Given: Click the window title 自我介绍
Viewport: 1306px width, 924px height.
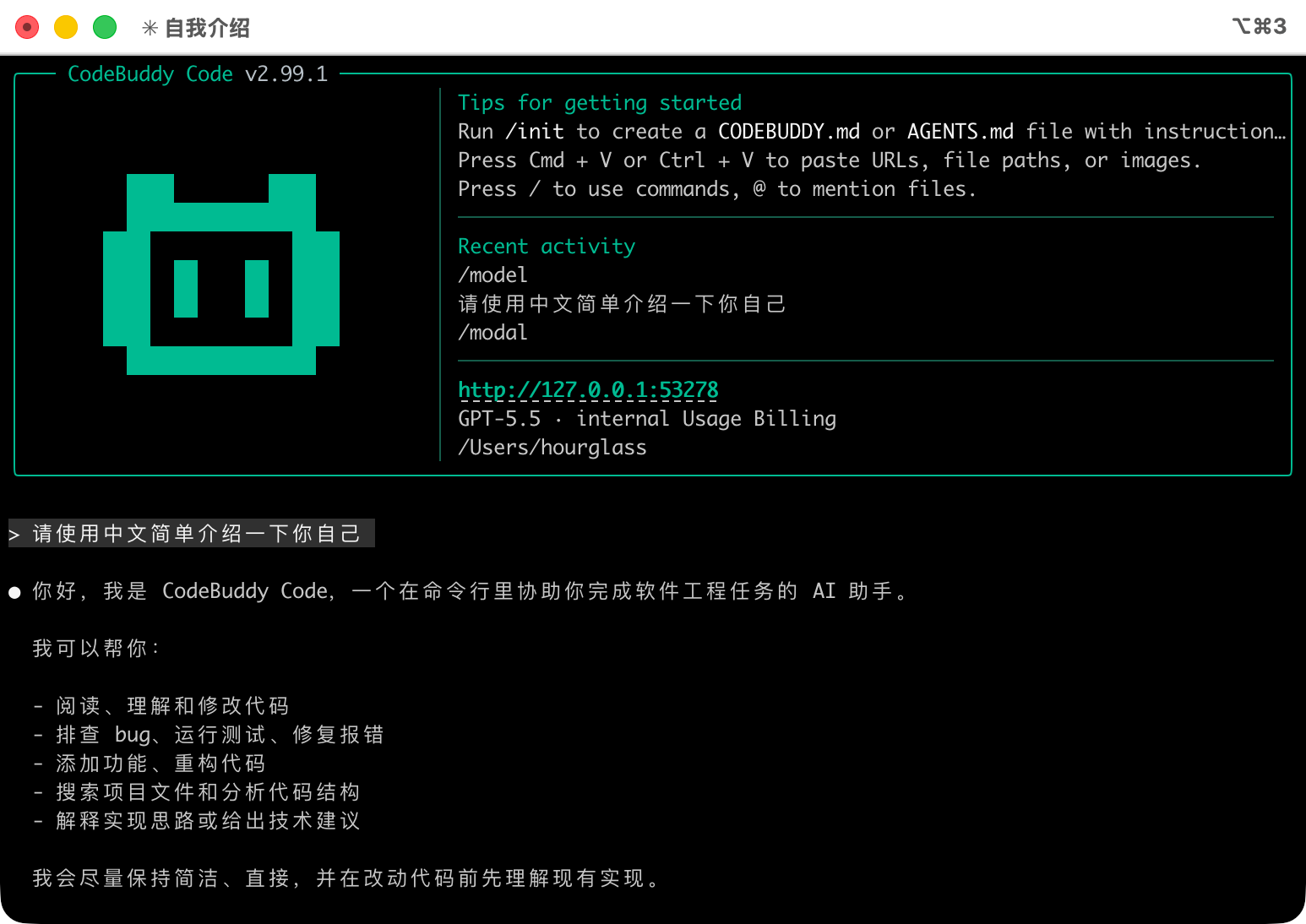Looking at the screenshot, I should pyautogui.click(x=207, y=28).
